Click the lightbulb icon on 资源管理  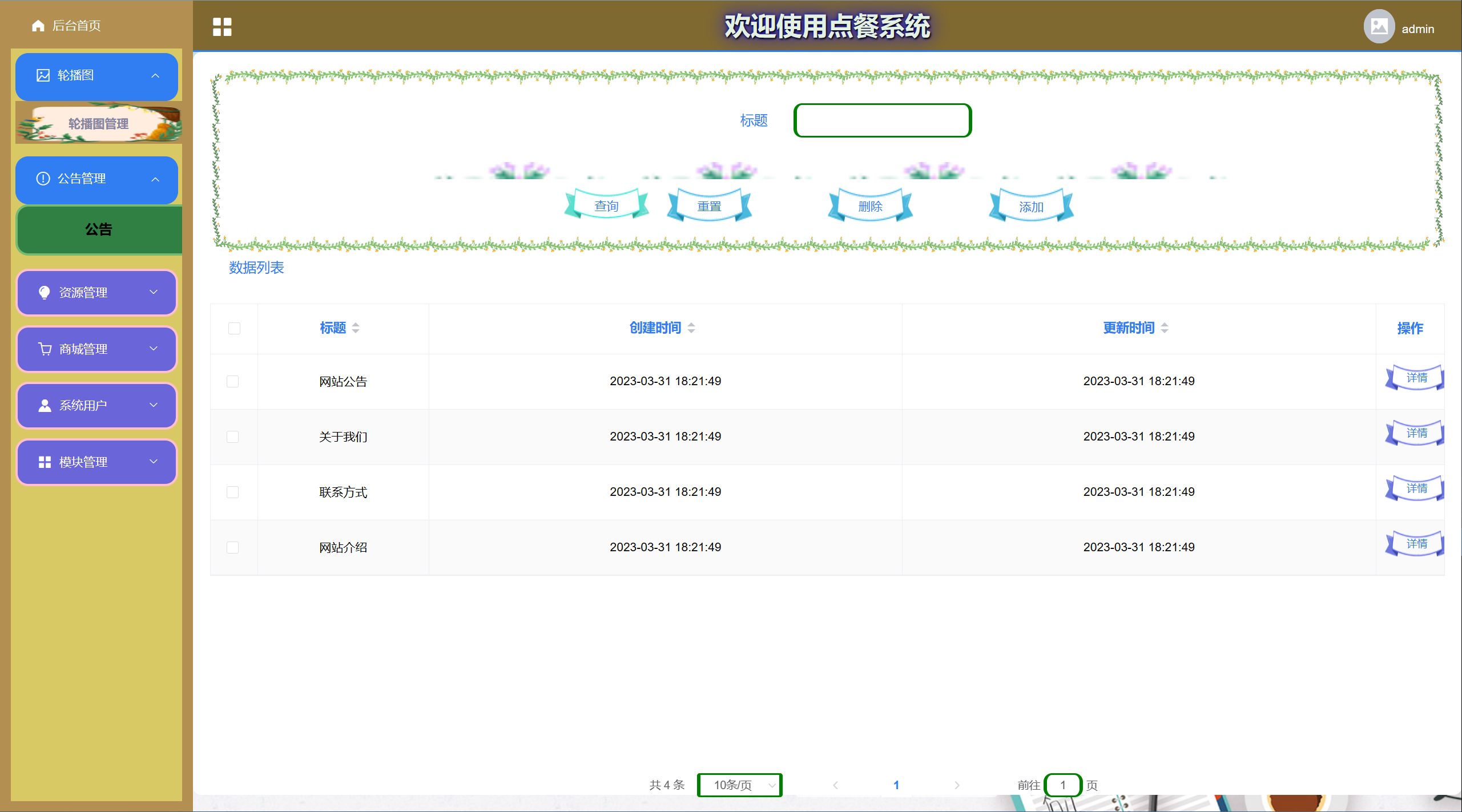tap(44, 293)
